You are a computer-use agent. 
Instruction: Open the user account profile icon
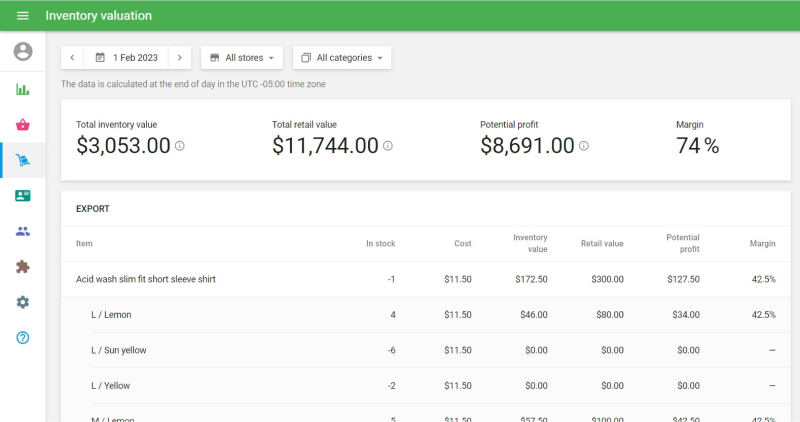23,52
